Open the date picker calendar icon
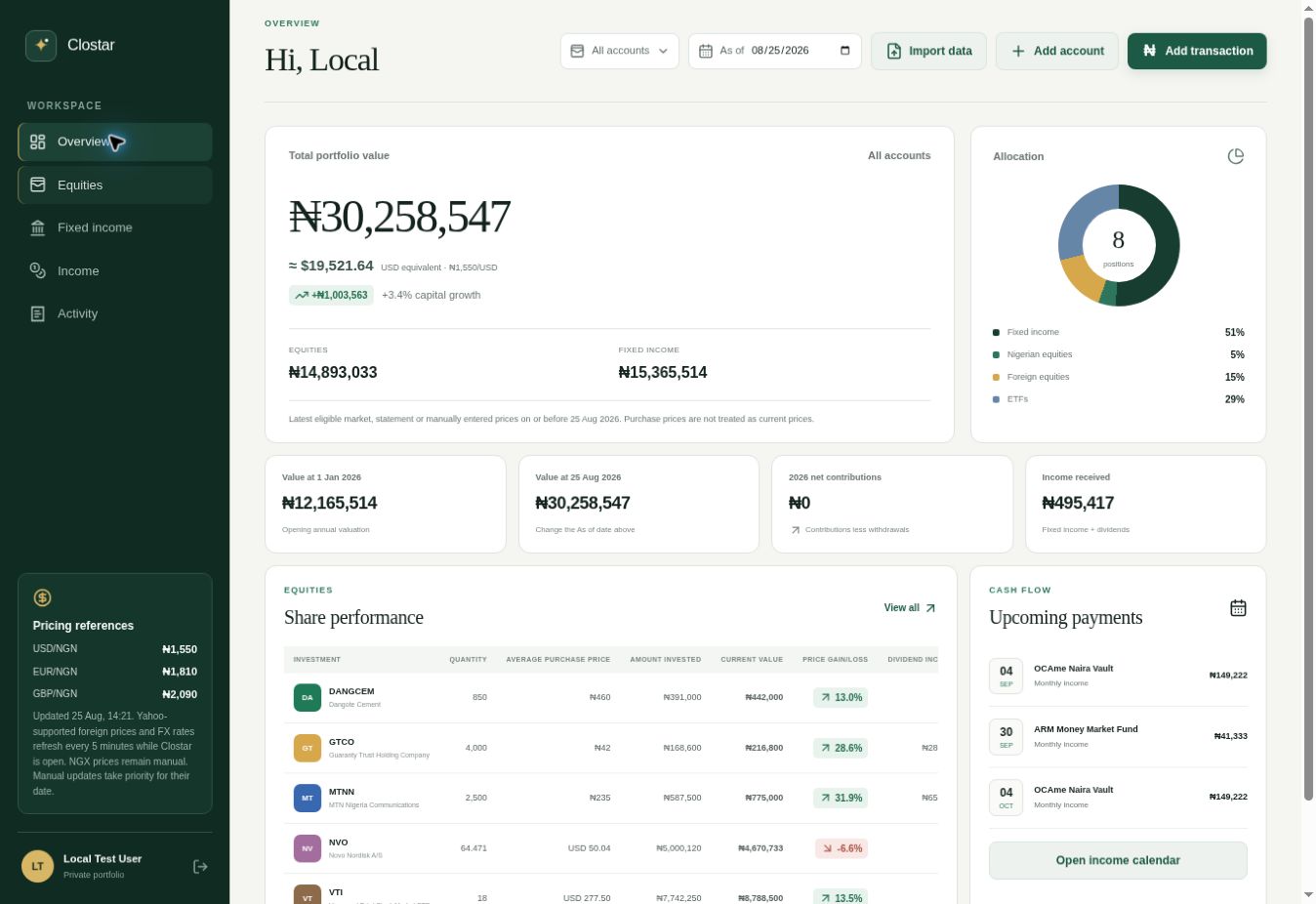Screen dimensions: 1316x904 (845, 51)
